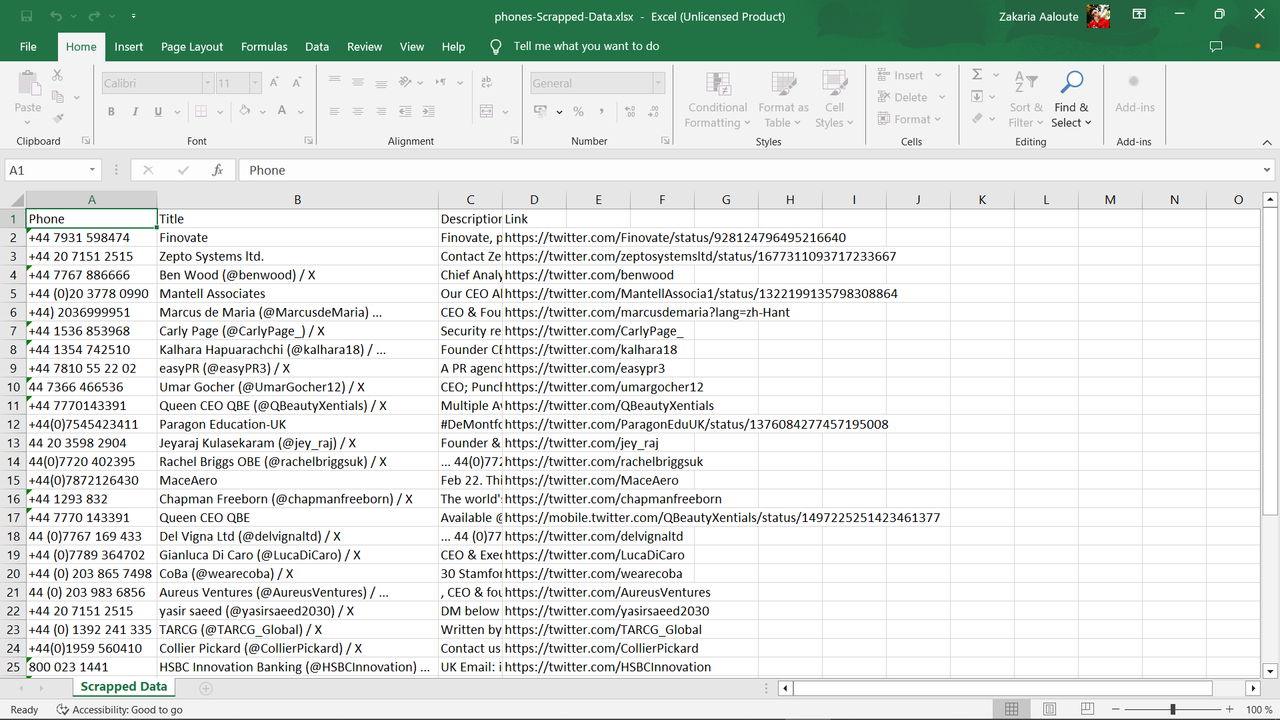Open the Calibri font name dropdown
Screen dimensions: 1280x720
[x=207, y=83]
